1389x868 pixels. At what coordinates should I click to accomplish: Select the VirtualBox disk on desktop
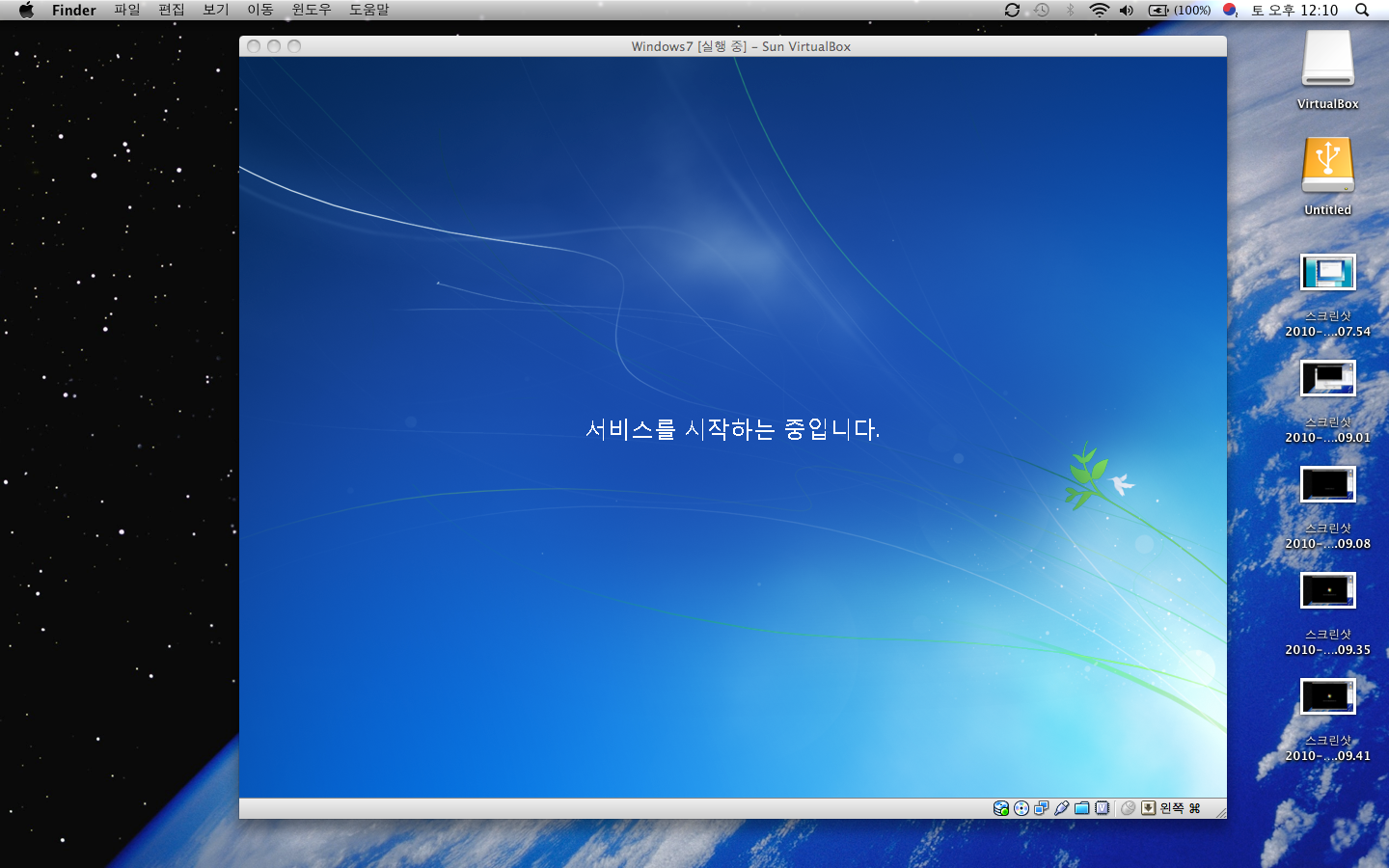(1327, 62)
